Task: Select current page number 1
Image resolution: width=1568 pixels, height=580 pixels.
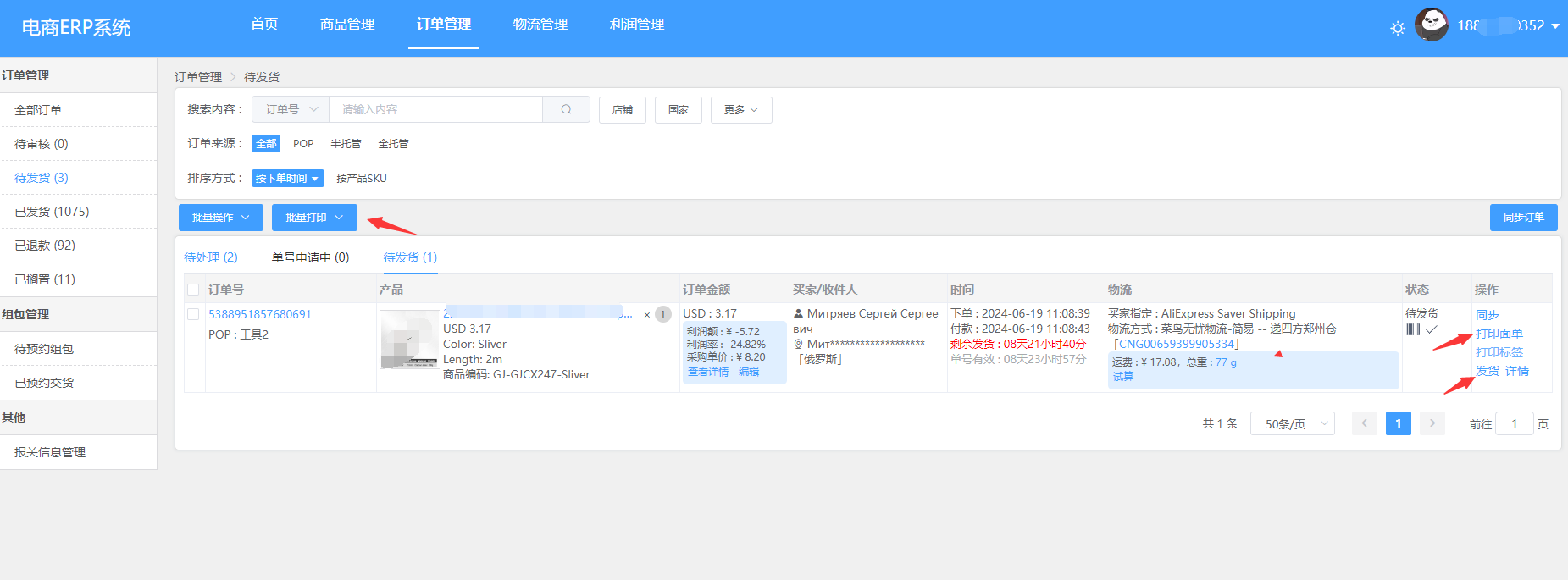Action: pyautogui.click(x=1399, y=423)
